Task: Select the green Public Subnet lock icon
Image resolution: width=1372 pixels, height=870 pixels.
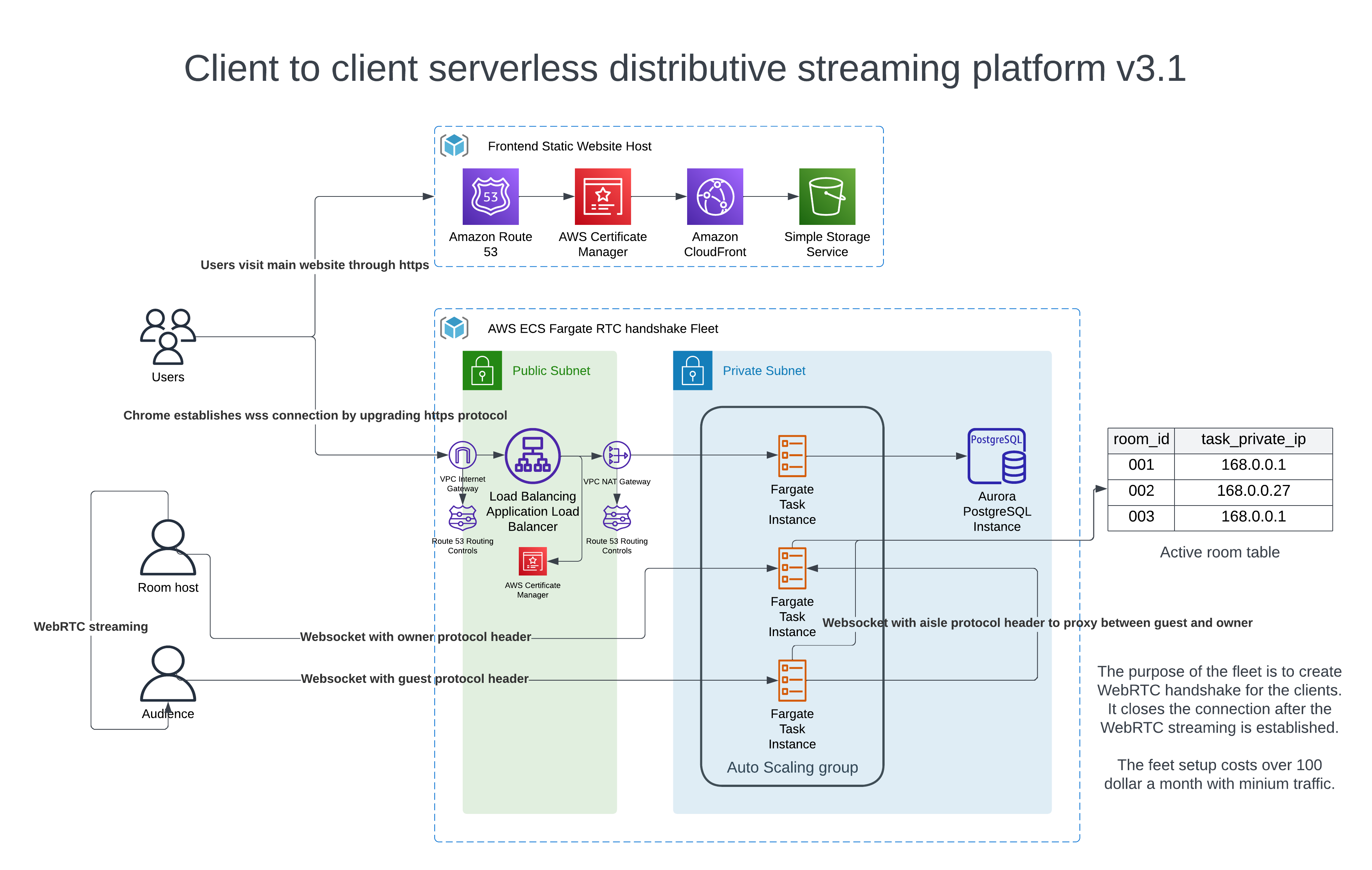Action: tap(482, 370)
